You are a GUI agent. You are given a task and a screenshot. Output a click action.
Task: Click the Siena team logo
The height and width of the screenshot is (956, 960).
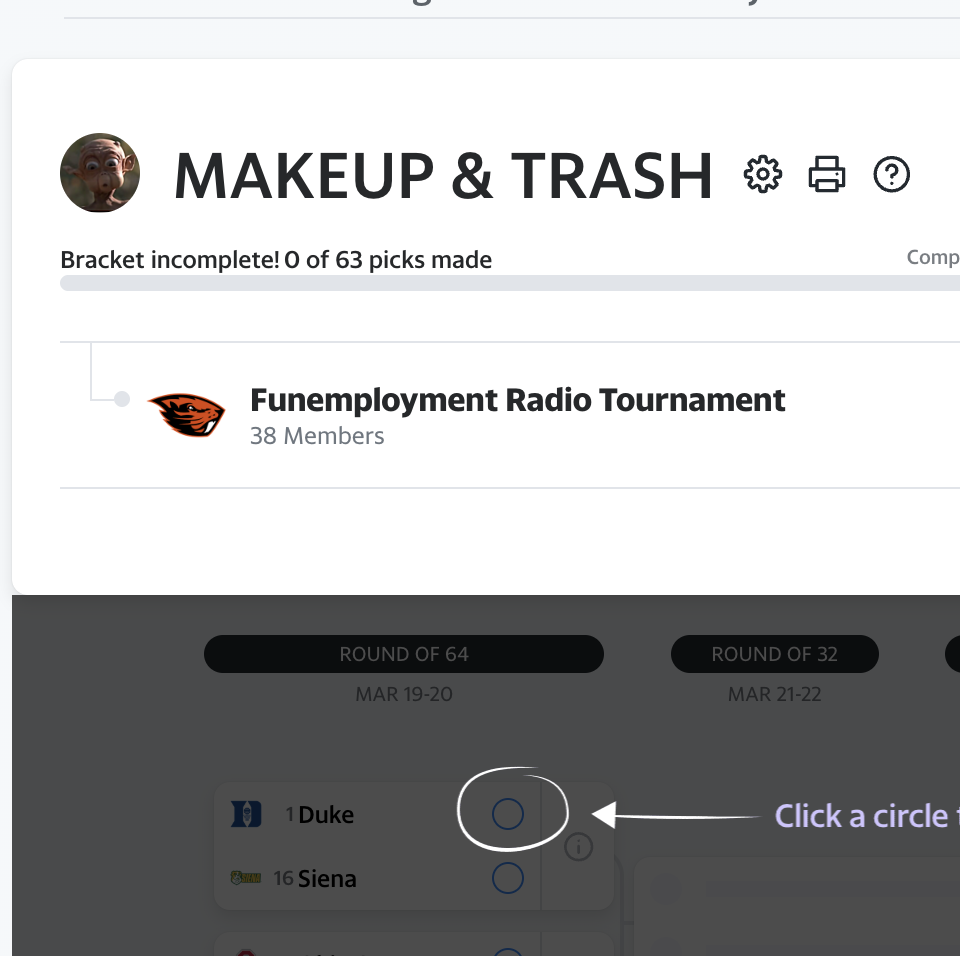[x=245, y=878]
